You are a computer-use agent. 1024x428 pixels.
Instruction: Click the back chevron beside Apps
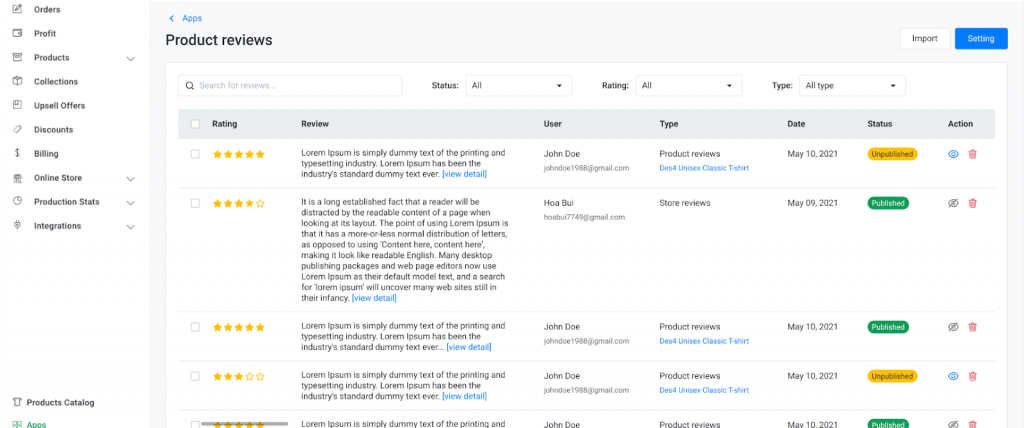[172, 18]
